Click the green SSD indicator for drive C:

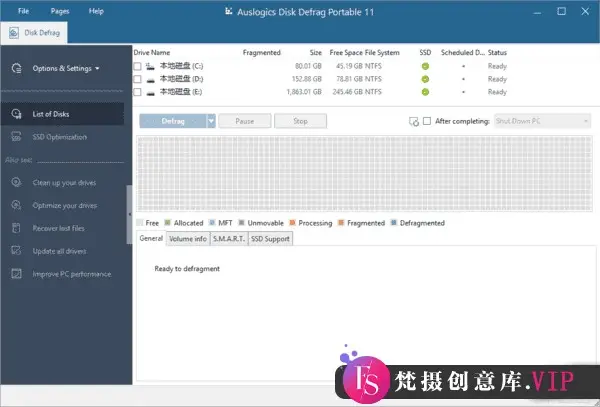[x=425, y=66]
